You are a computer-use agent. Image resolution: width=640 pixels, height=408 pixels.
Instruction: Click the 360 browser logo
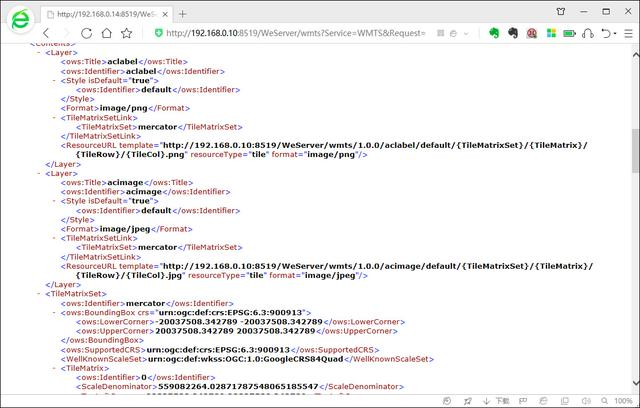click(x=20, y=19)
